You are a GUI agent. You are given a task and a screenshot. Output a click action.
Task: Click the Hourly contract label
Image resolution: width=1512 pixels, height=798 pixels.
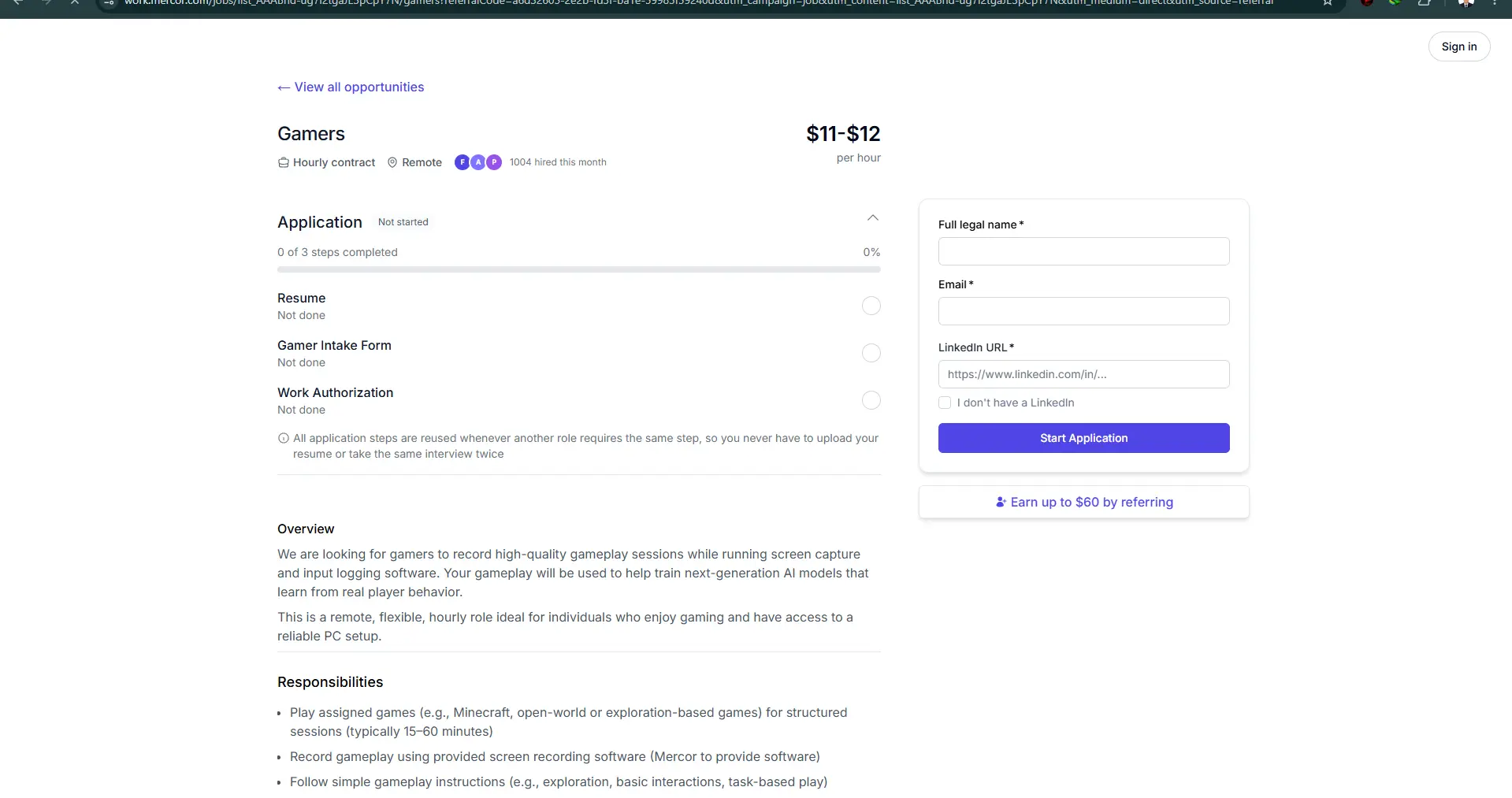334,162
